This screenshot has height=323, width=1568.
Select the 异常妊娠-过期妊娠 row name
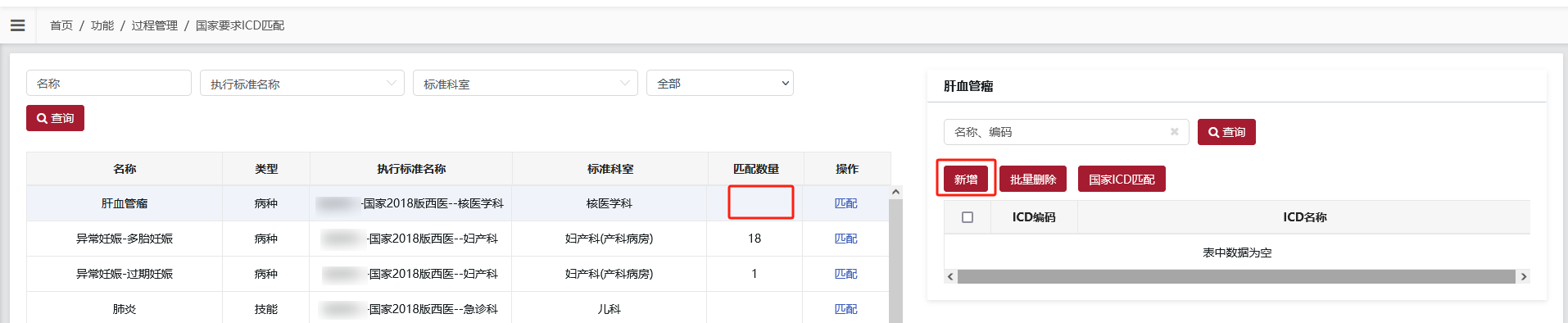(125, 274)
